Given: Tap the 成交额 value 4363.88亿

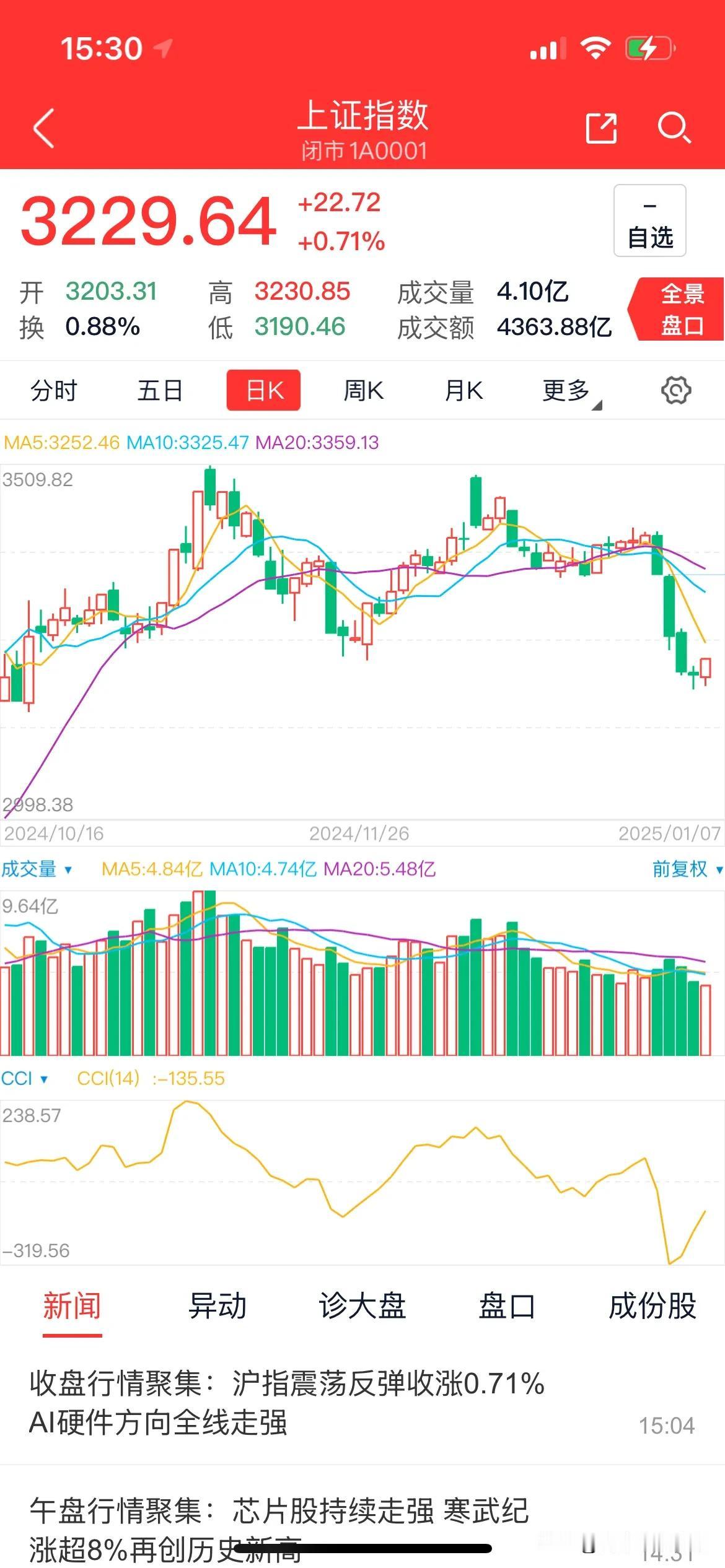Looking at the screenshot, I should click(554, 327).
